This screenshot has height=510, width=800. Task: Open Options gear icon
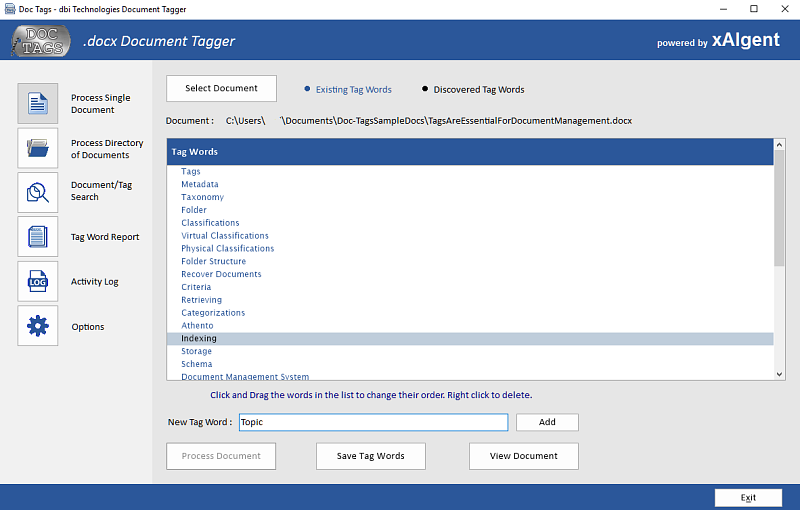38,326
